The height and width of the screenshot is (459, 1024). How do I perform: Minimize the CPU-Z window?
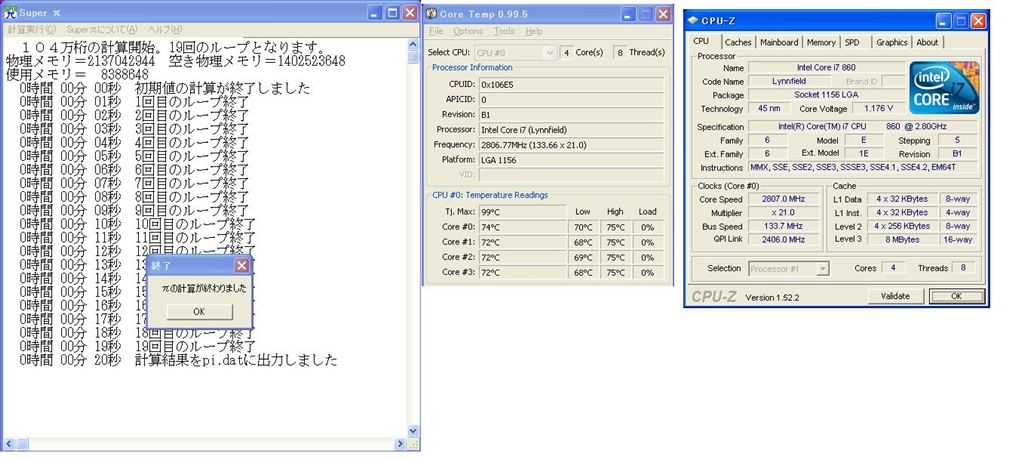944,21
